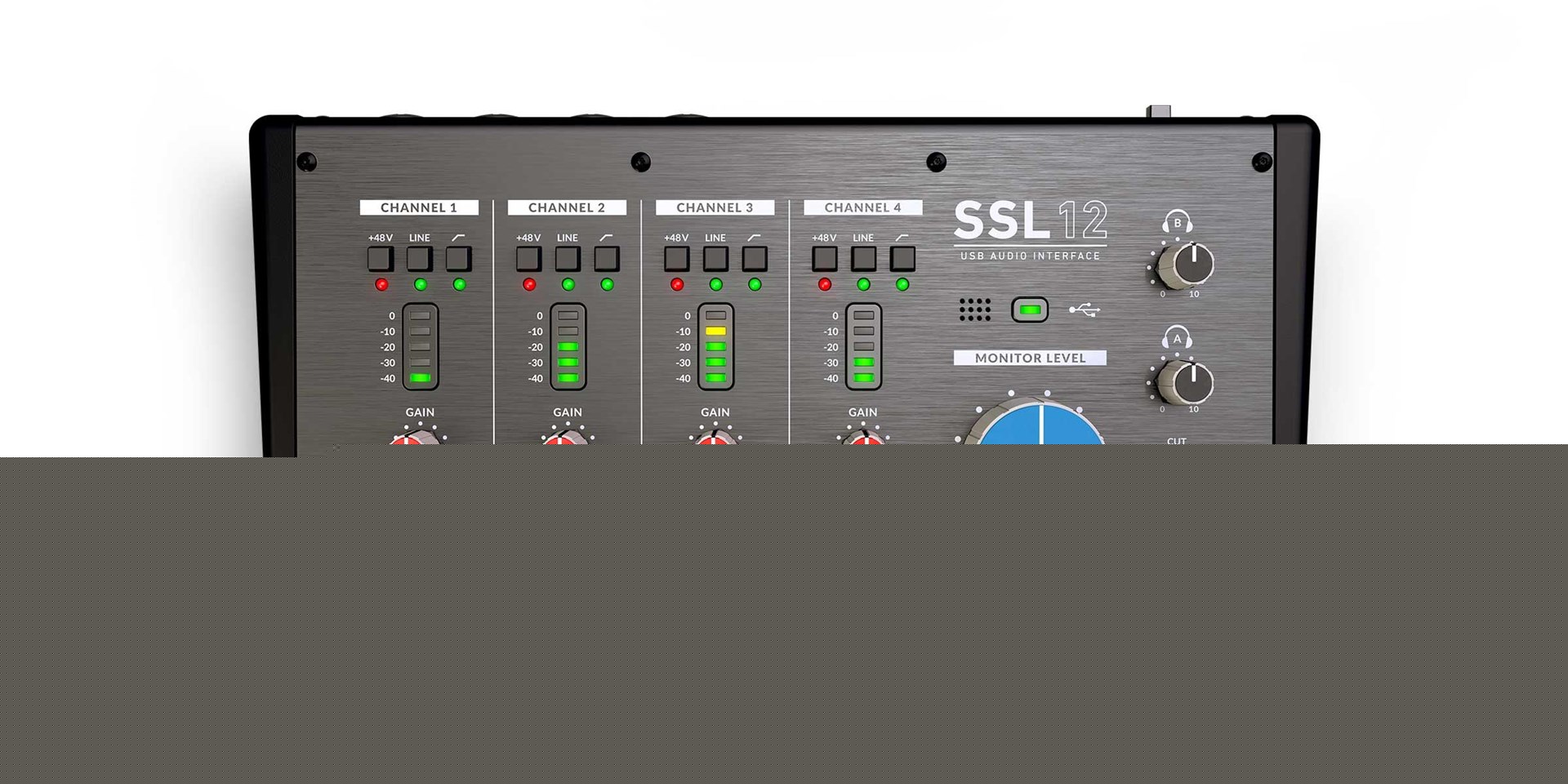Toggle the LINE button on Channel 3
The height and width of the screenshot is (784, 1568).
coord(715,259)
